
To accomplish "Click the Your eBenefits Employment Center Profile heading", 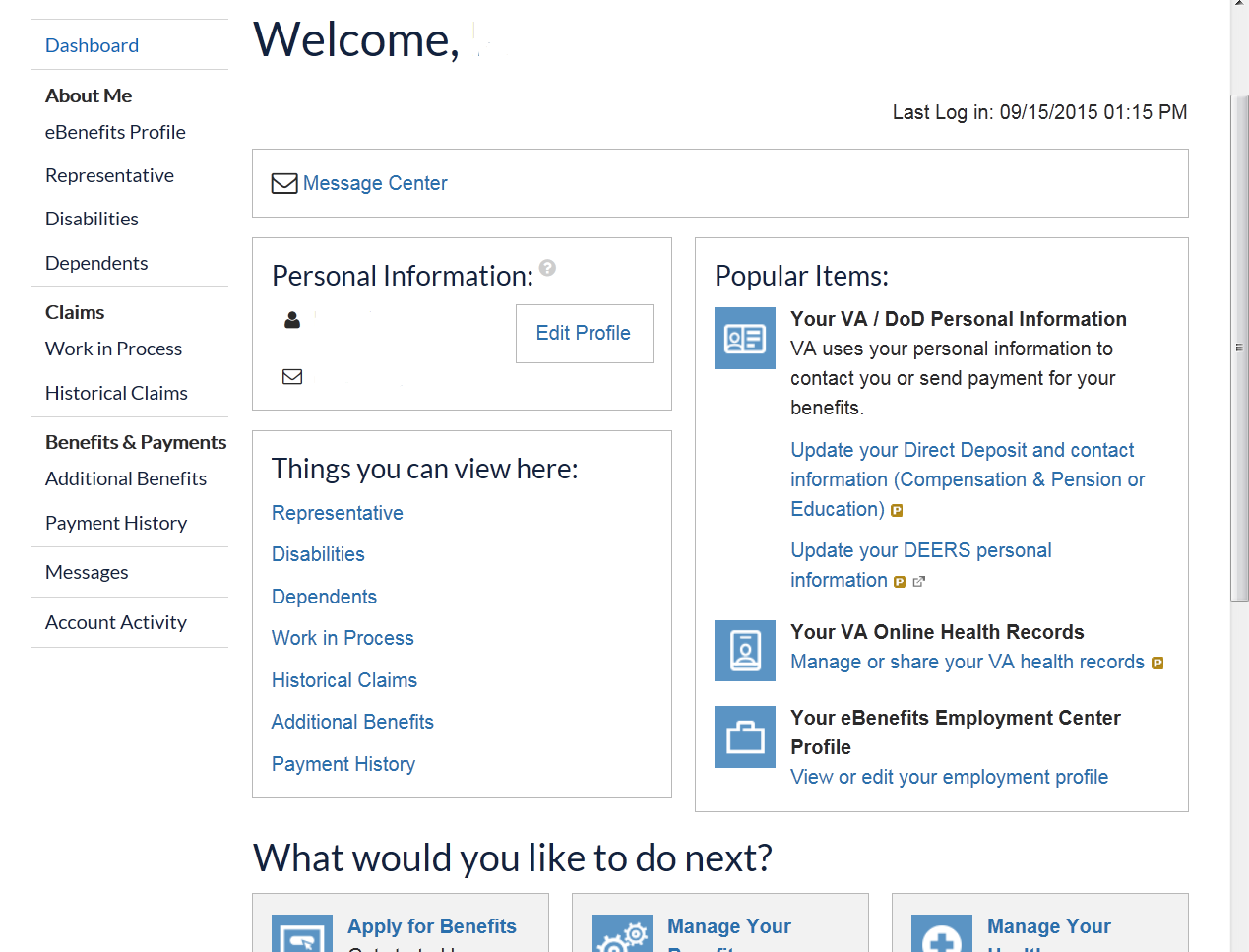I will click(956, 732).
